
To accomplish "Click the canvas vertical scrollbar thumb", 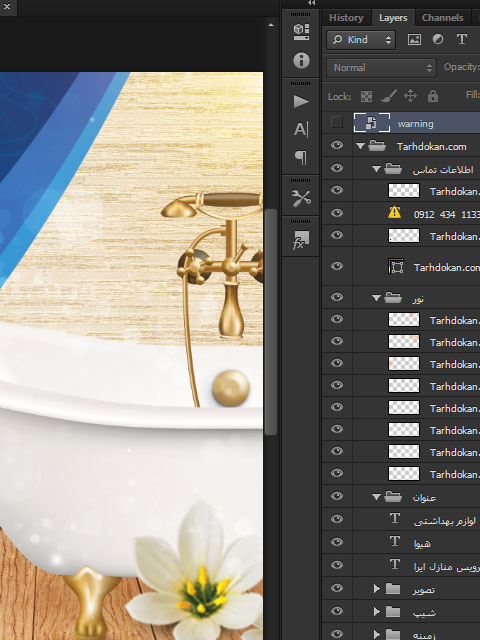I will coord(271,322).
